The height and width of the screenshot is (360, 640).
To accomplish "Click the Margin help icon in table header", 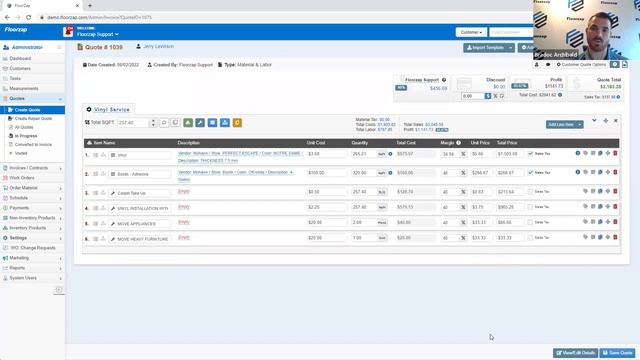I will coord(458,143).
